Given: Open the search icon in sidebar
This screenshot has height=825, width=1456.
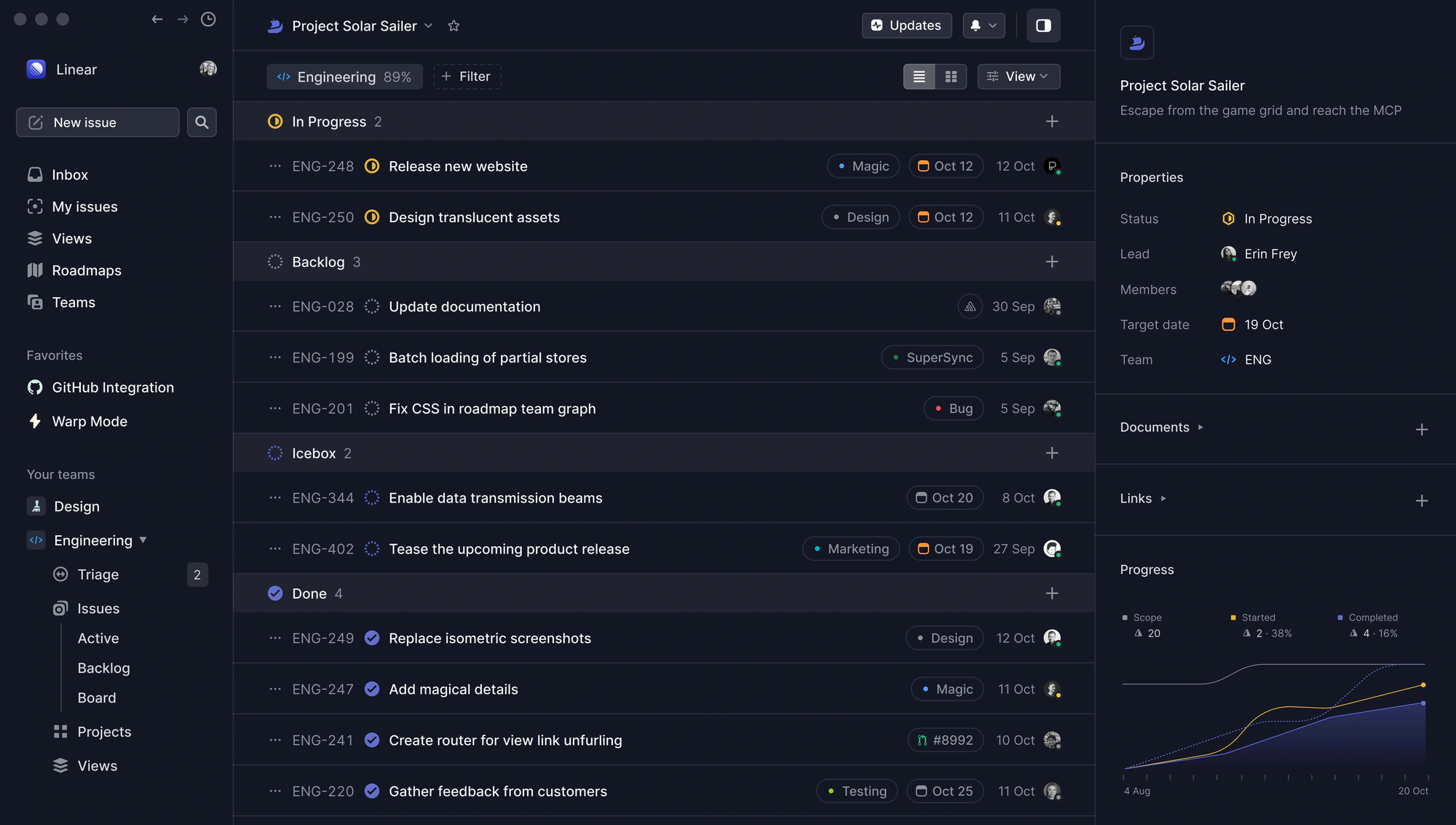Looking at the screenshot, I should pos(201,122).
